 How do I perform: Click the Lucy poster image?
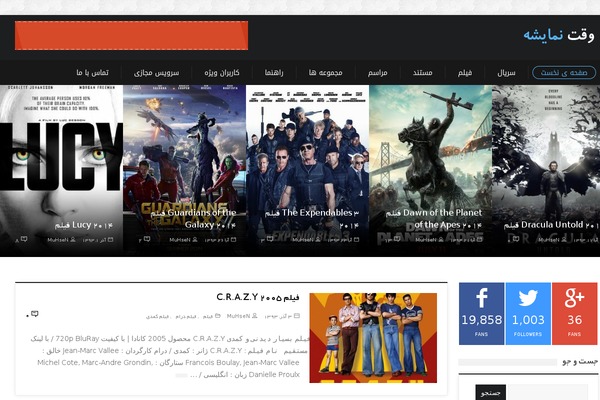(x=61, y=171)
